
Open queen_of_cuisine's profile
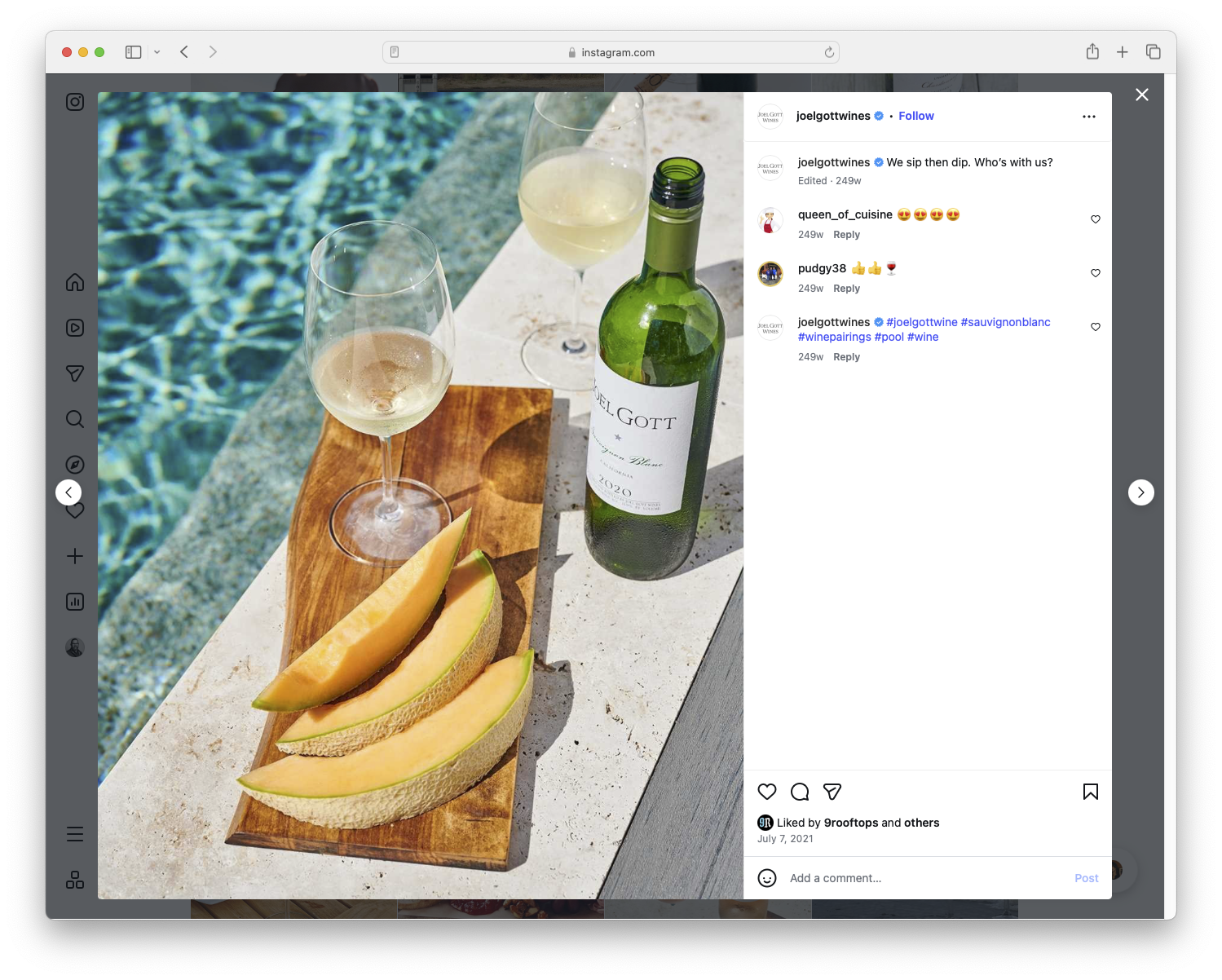point(845,214)
